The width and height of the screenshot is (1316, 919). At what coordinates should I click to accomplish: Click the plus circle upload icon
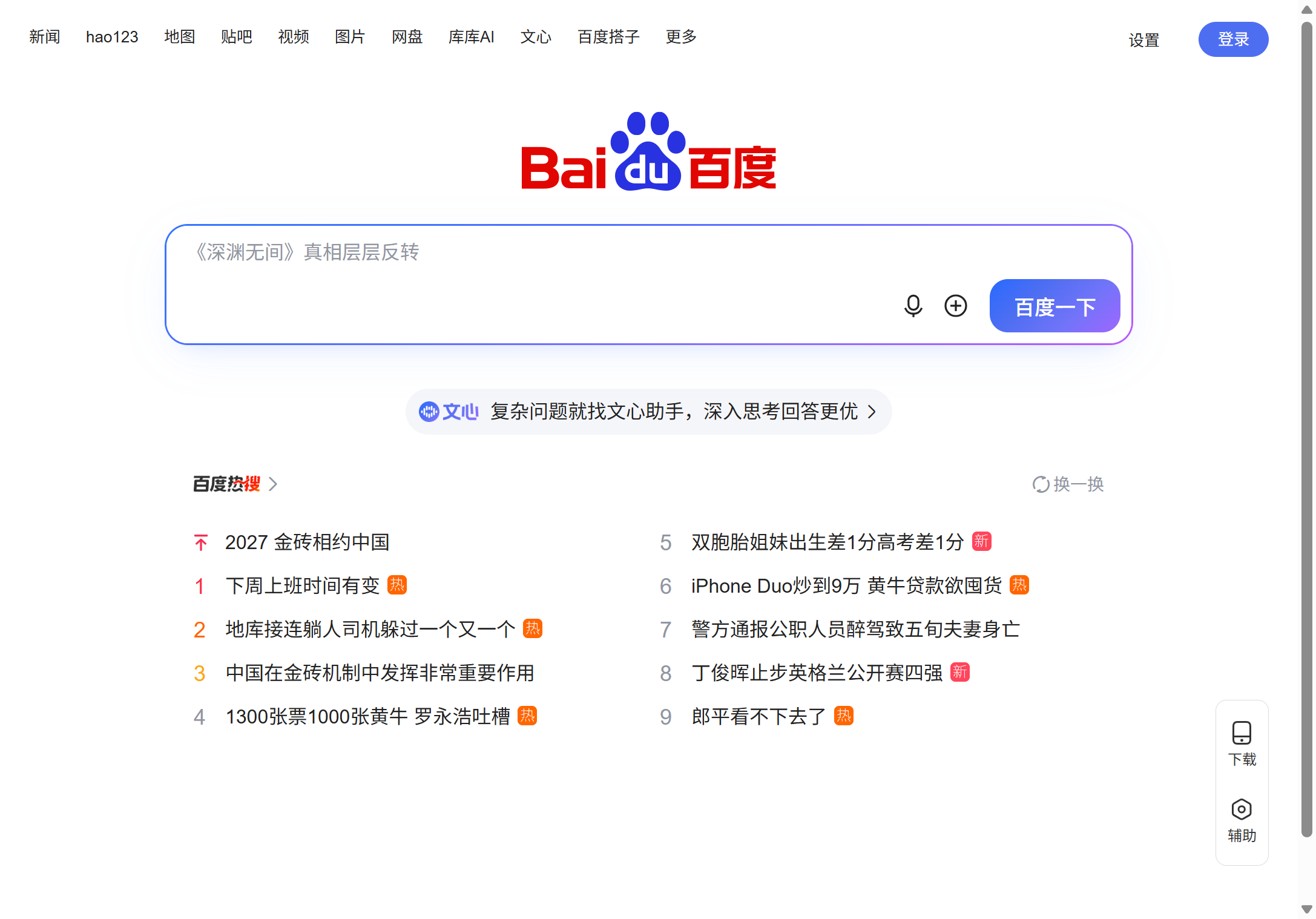click(x=956, y=306)
